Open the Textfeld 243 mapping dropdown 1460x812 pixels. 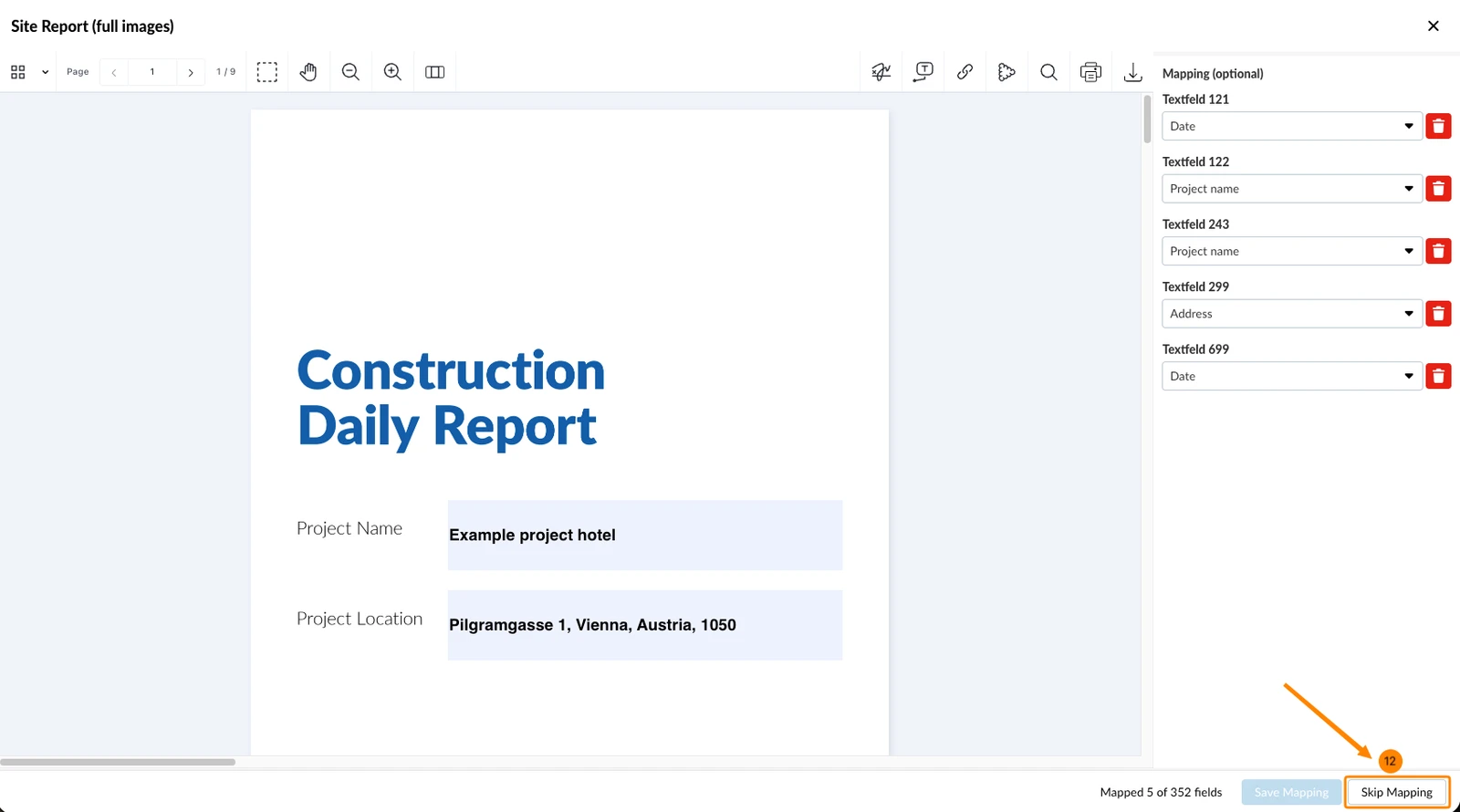click(1291, 251)
